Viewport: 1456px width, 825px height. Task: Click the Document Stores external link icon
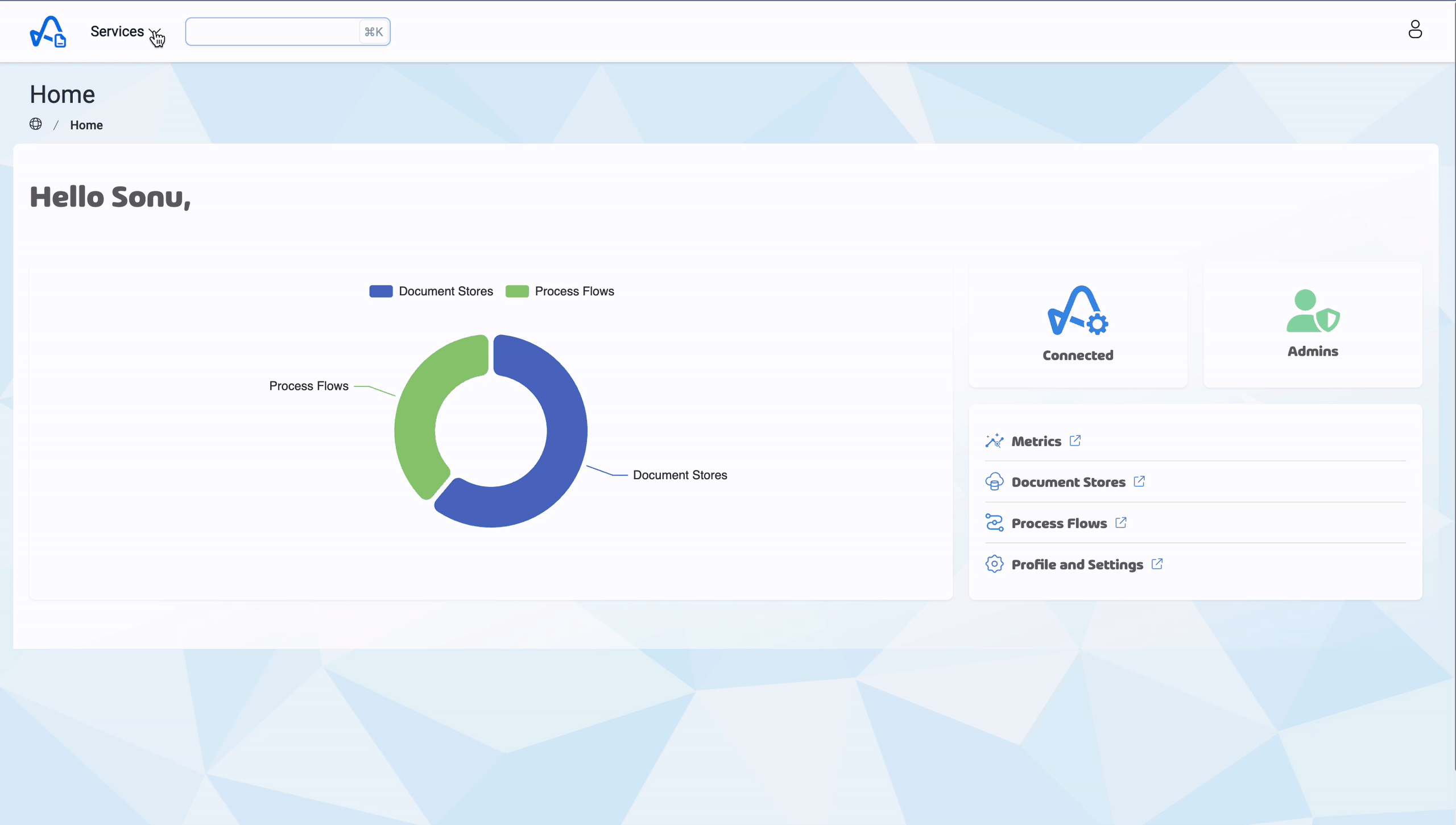[x=1139, y=482]
